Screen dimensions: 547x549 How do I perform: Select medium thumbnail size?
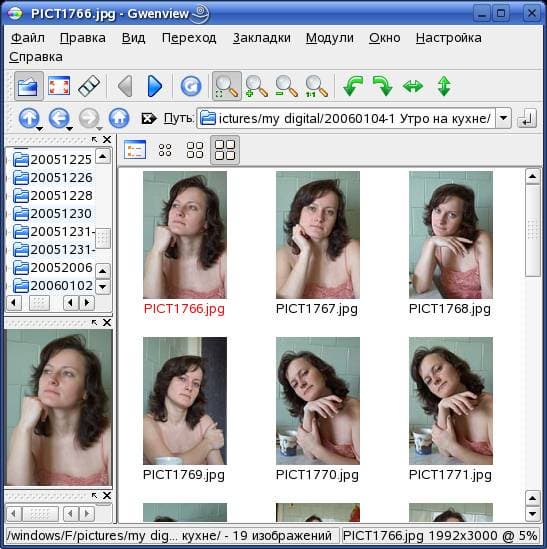point(195,150)
